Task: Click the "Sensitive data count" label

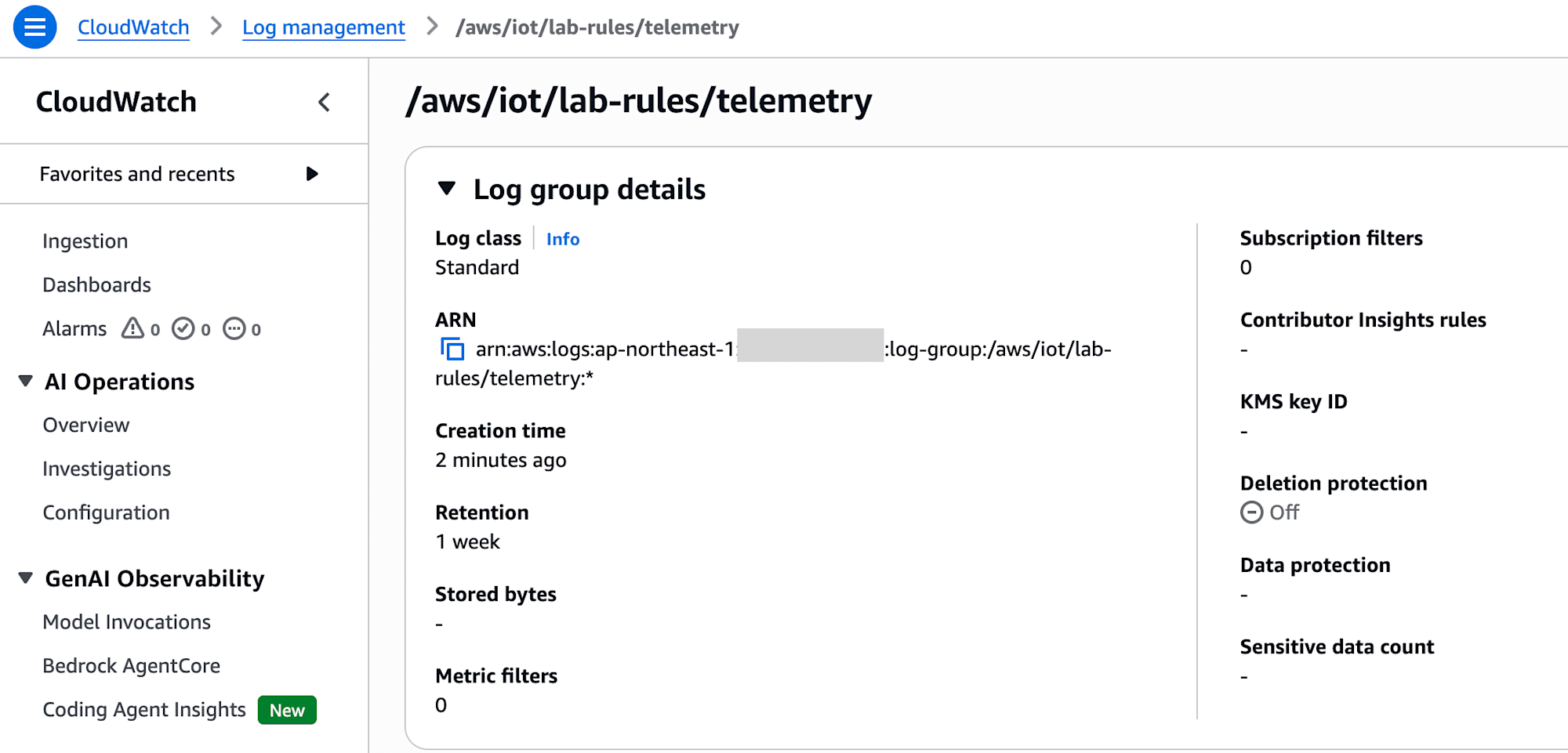Action: tap(1338, 646)
